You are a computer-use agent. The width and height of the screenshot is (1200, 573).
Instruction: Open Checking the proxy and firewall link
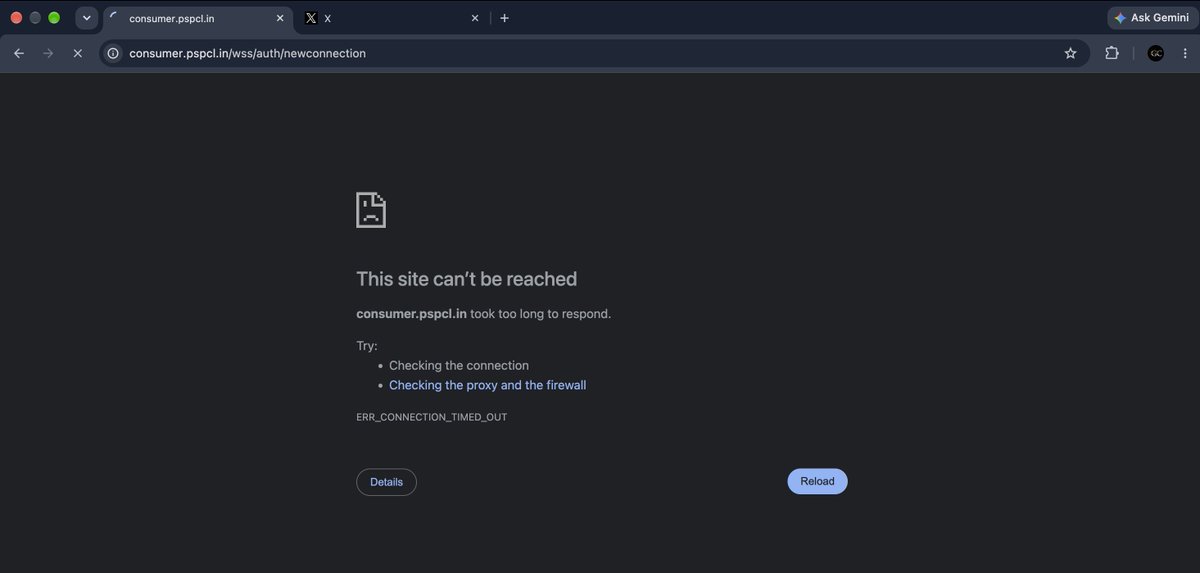click(487, 385)
